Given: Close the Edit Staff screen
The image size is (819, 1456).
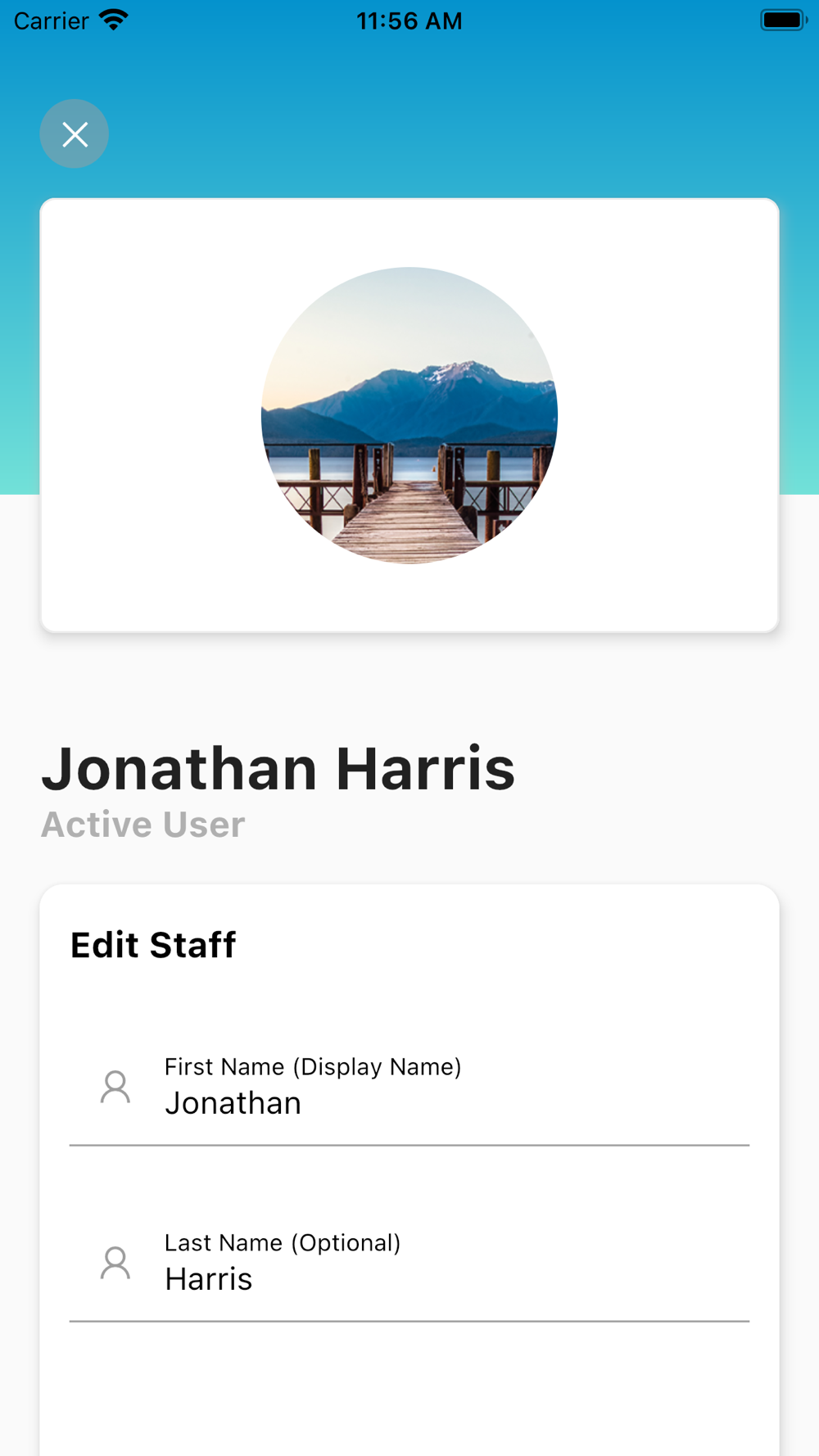Looking at the screenshot, I should tap(75, 134).
